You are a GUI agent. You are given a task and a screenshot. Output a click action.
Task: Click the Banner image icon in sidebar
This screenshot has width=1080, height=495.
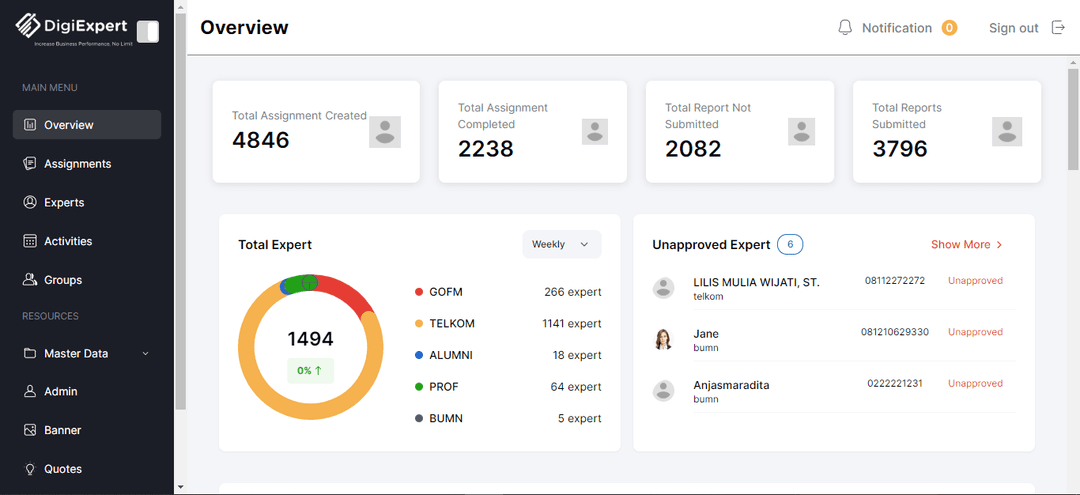click(x=30, y=430)
